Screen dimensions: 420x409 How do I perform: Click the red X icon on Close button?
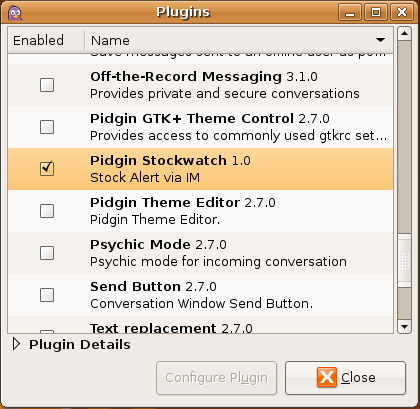[327, 377]
